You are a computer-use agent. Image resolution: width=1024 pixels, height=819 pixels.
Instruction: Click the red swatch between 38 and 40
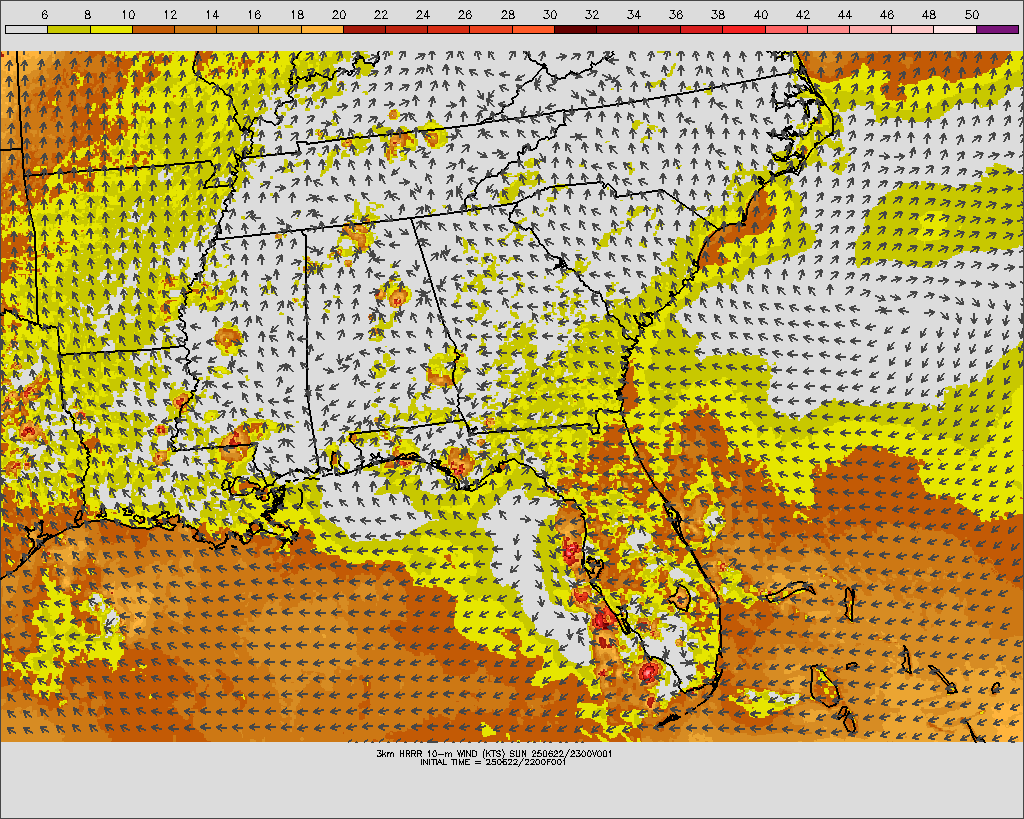coord(744,29)
